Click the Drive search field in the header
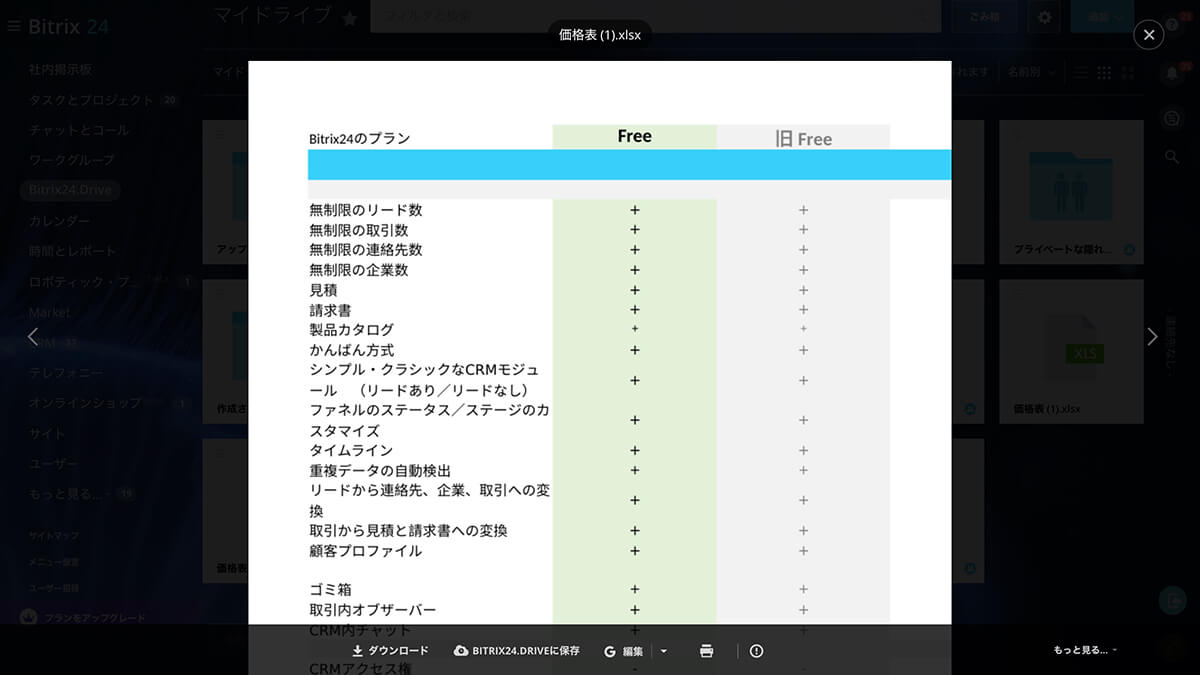 (x=655, y=17)
